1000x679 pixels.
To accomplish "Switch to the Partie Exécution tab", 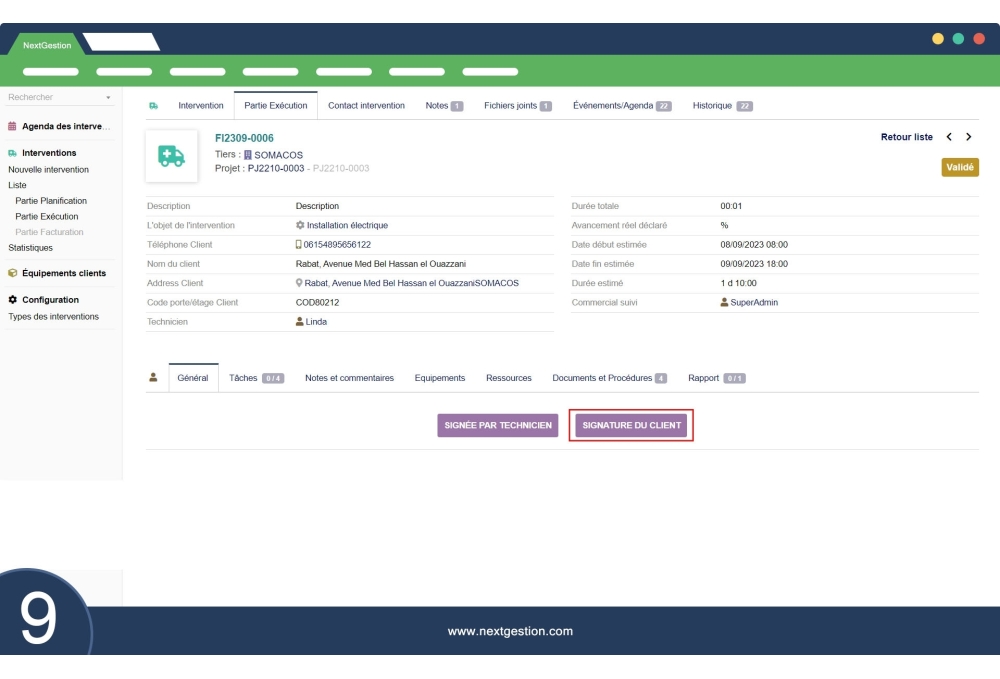I will [275, 106].
